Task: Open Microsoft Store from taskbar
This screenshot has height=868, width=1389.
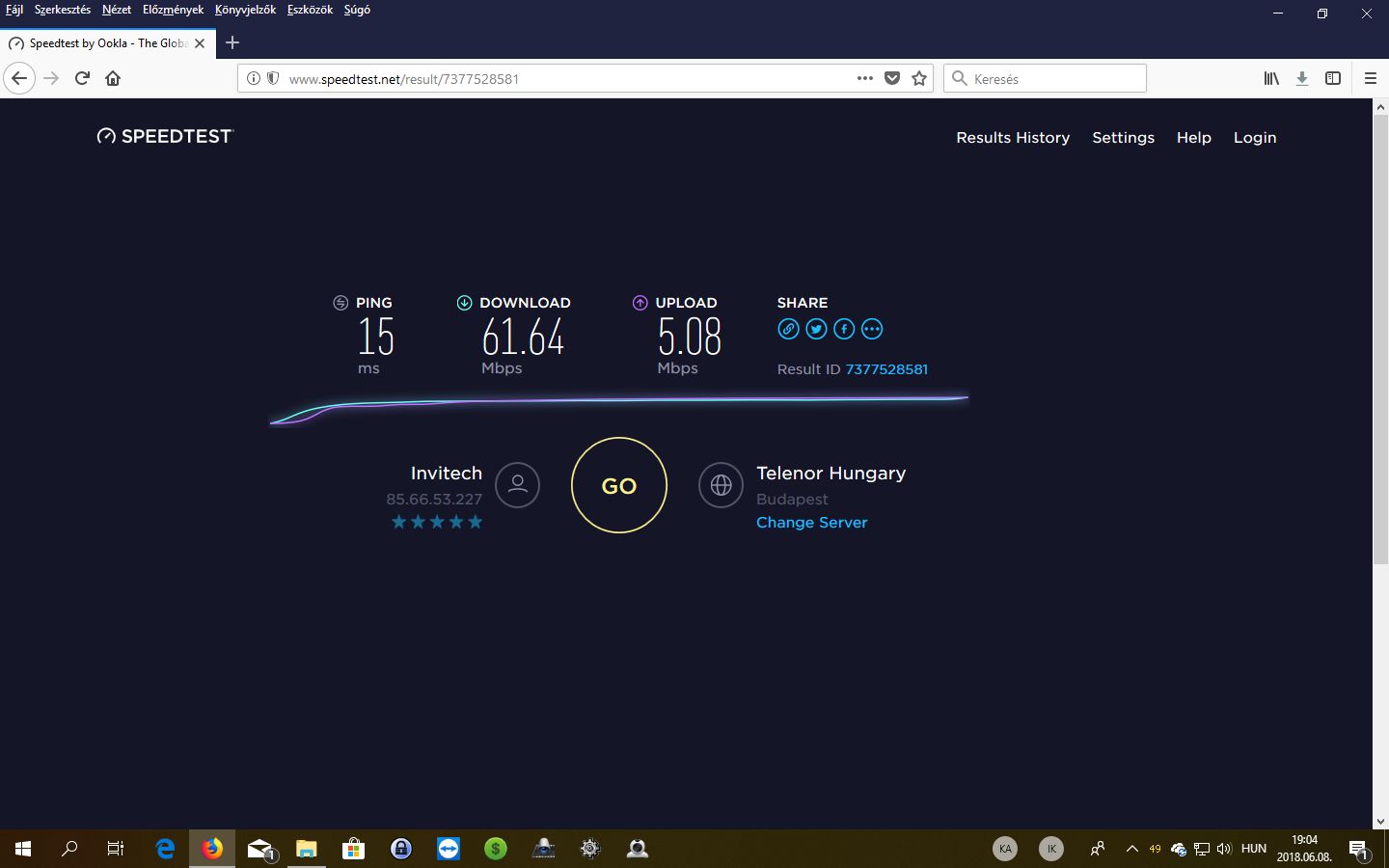Action: 354,849
